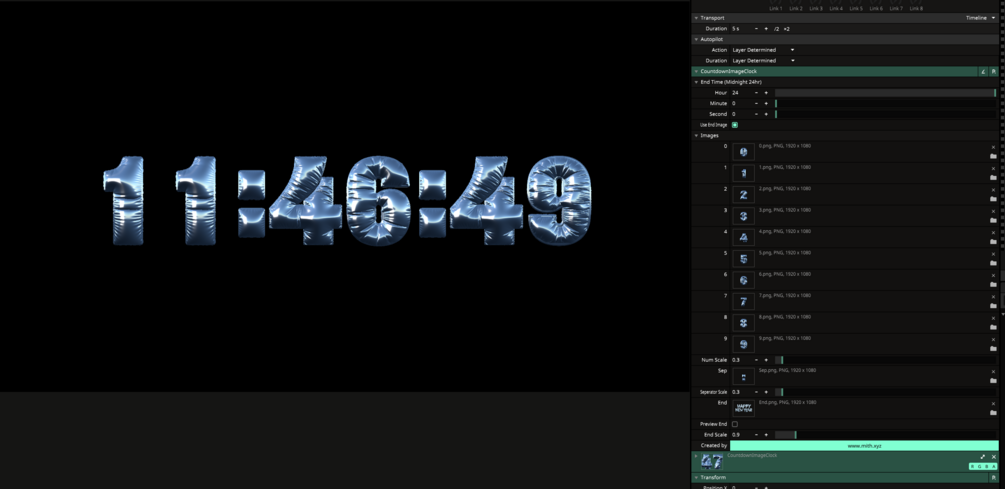Toggle the A alpha channel of the clip

(x=994, y=467)
